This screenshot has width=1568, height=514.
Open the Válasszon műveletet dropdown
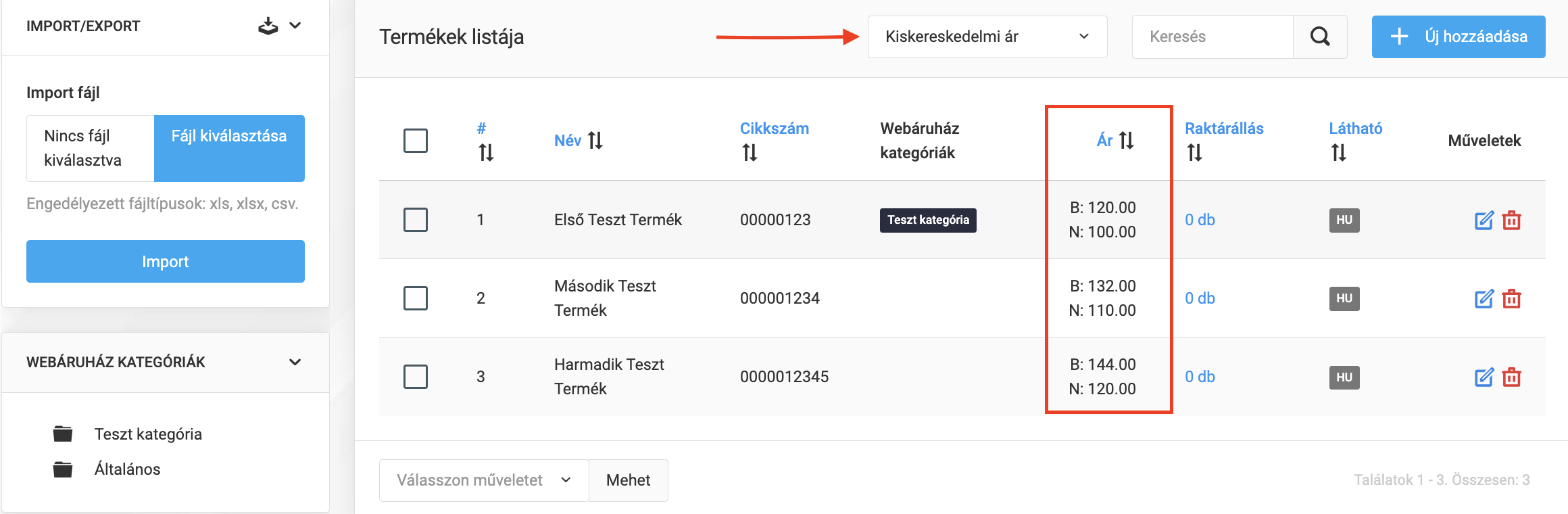(x=484, y=480)
